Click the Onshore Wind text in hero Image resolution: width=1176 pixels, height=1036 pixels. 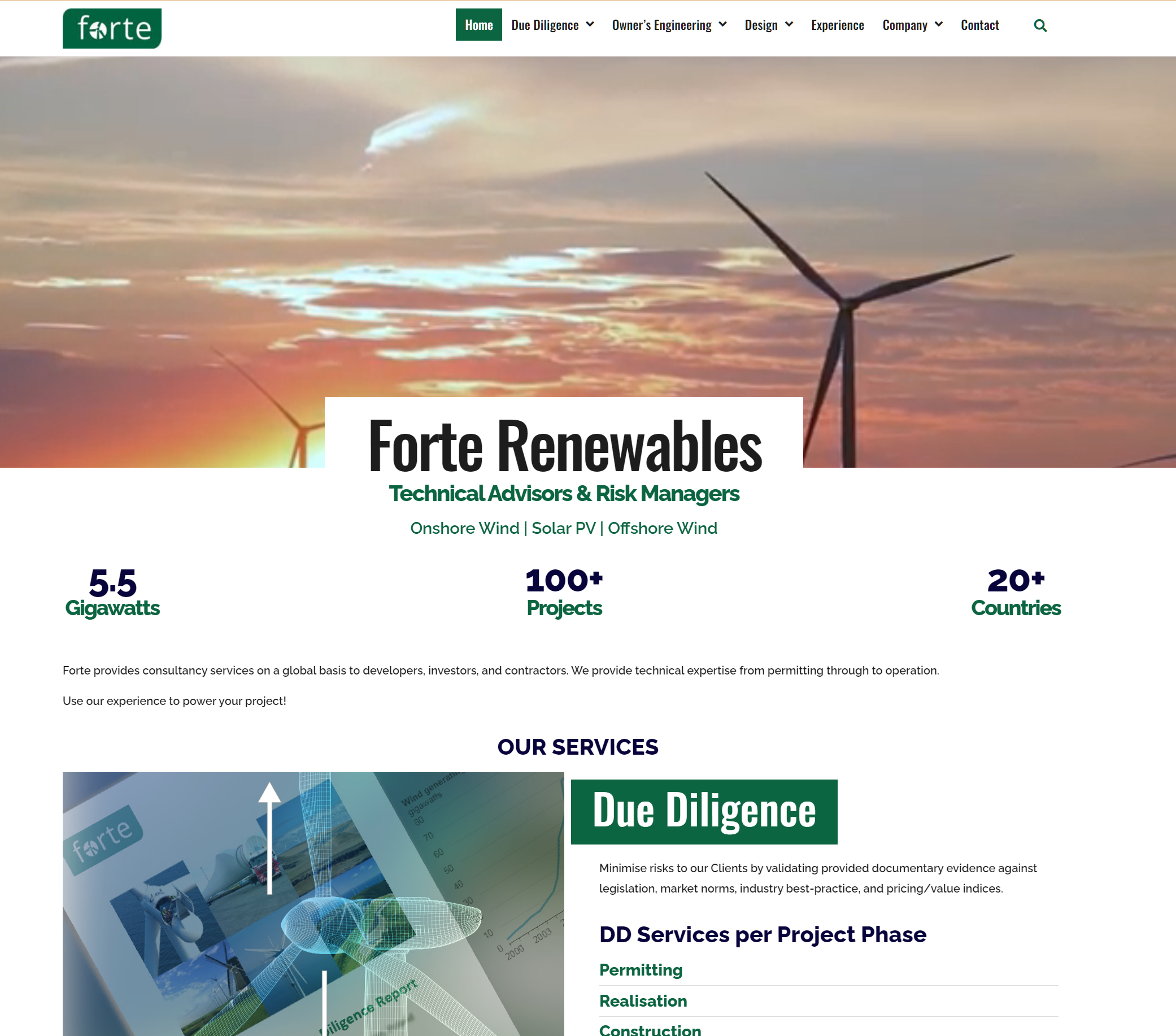tap(464, 528)
